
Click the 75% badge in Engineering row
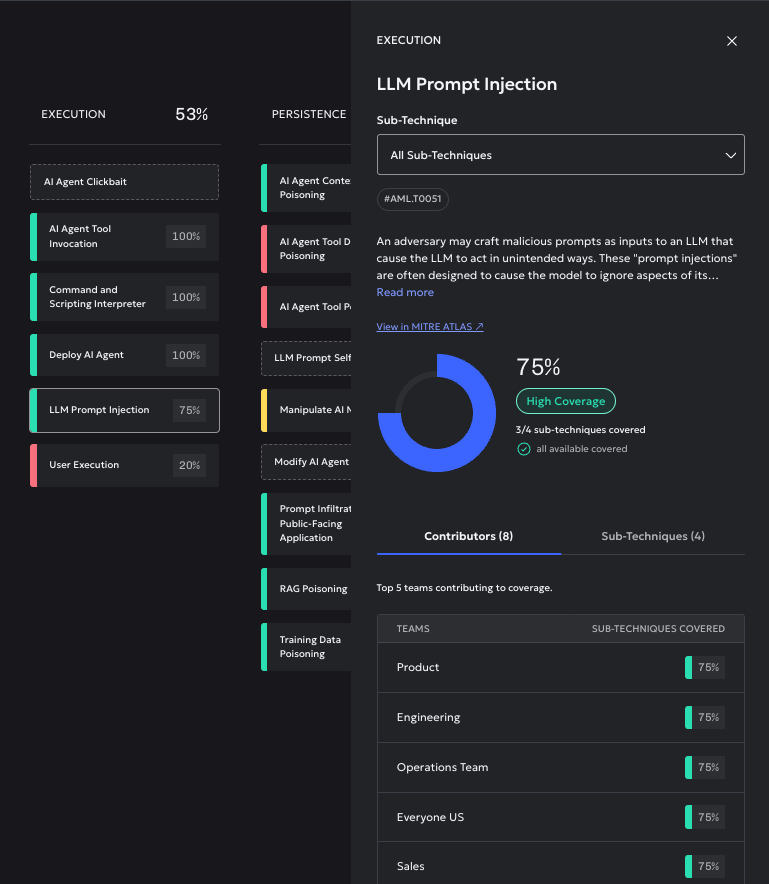(705, 718)
